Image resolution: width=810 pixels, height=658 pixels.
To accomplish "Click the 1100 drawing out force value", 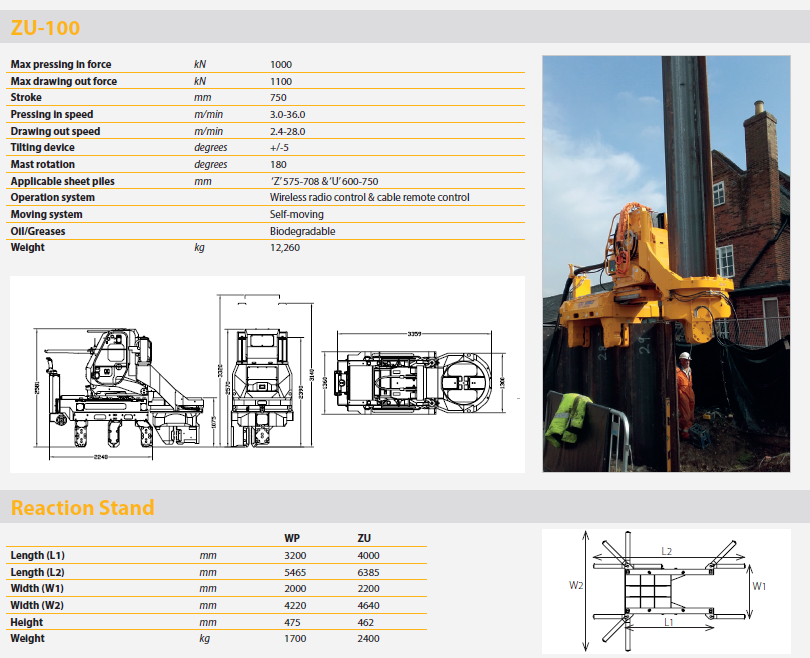I will pyautogui.click(x=281, y=82).
